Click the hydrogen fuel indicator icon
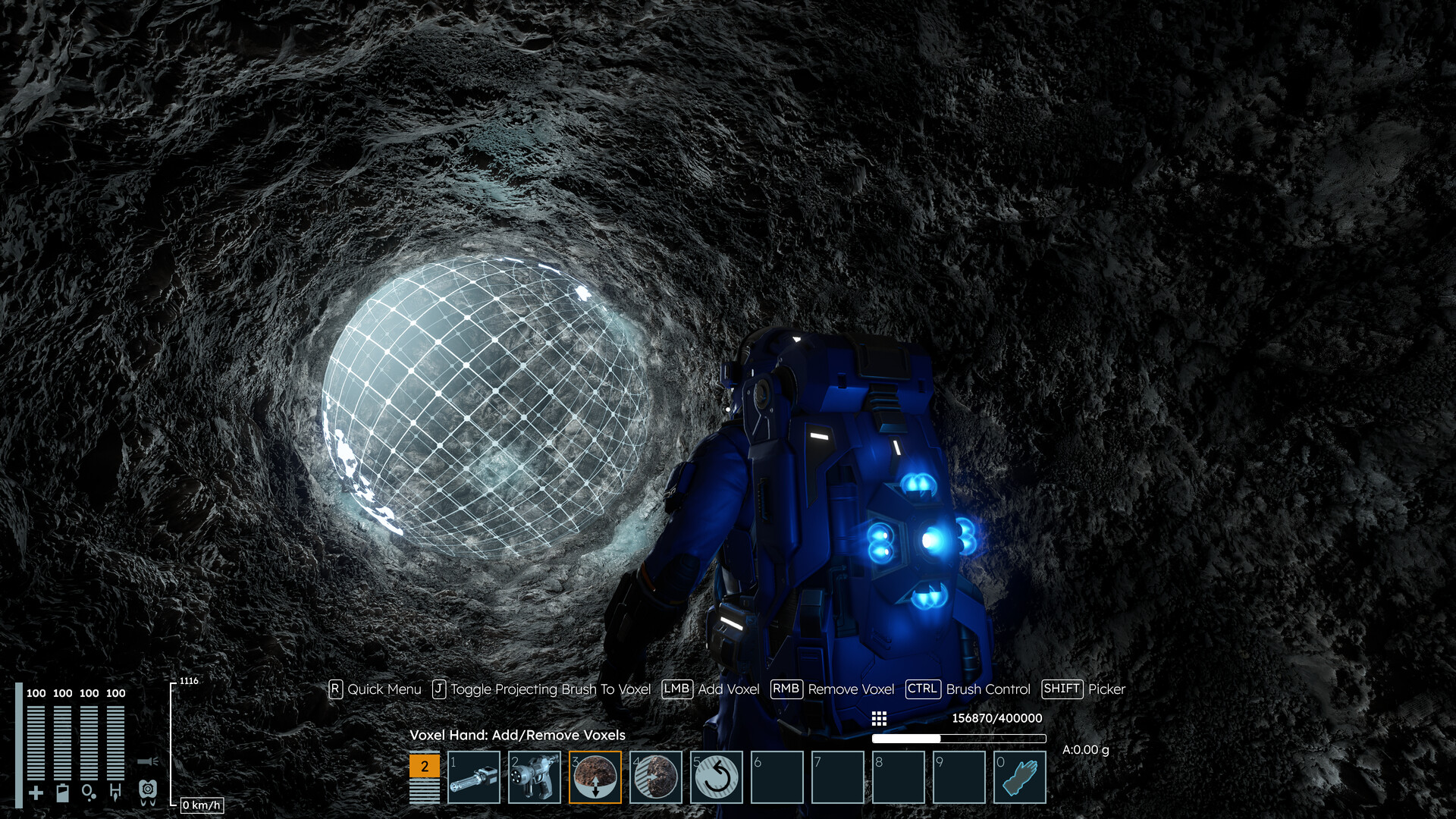Image resolution: width=1456 pixels, height=819 pixels. [115, 793]
